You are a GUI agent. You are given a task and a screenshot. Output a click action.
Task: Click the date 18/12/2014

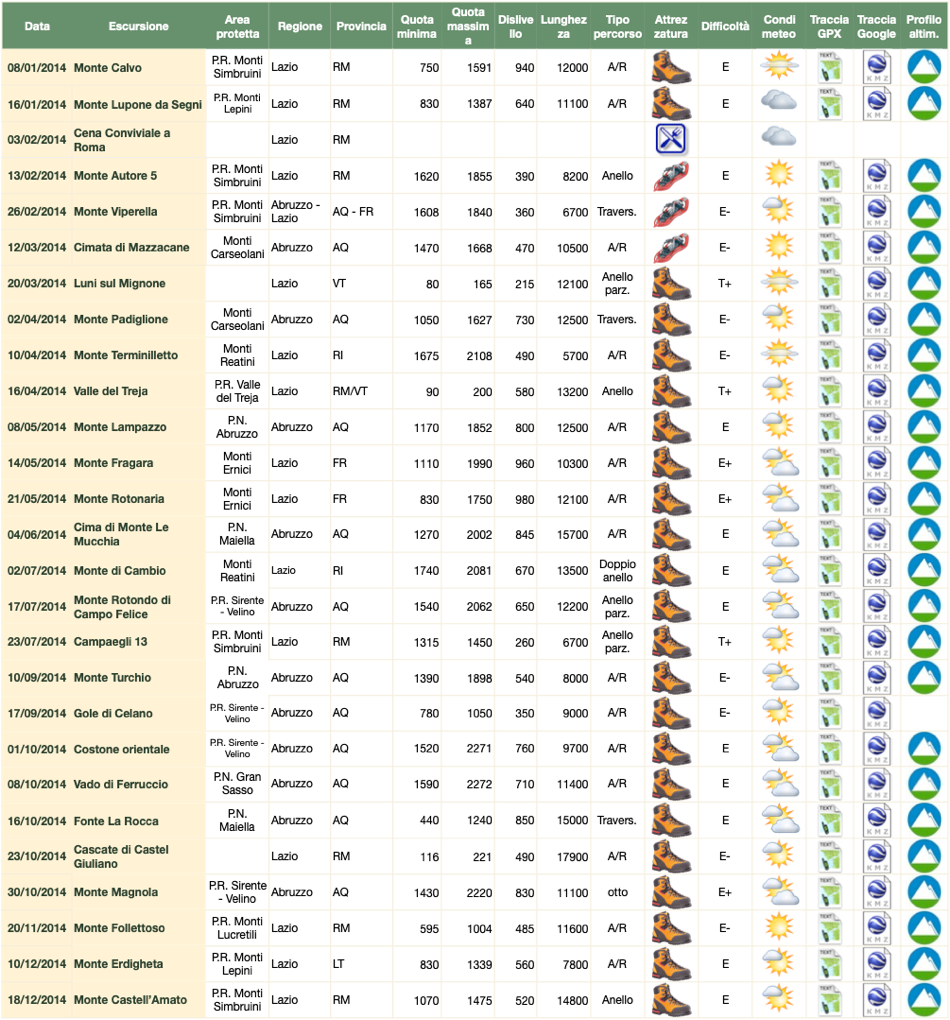pyautogui.click(x=36, y=1000)
